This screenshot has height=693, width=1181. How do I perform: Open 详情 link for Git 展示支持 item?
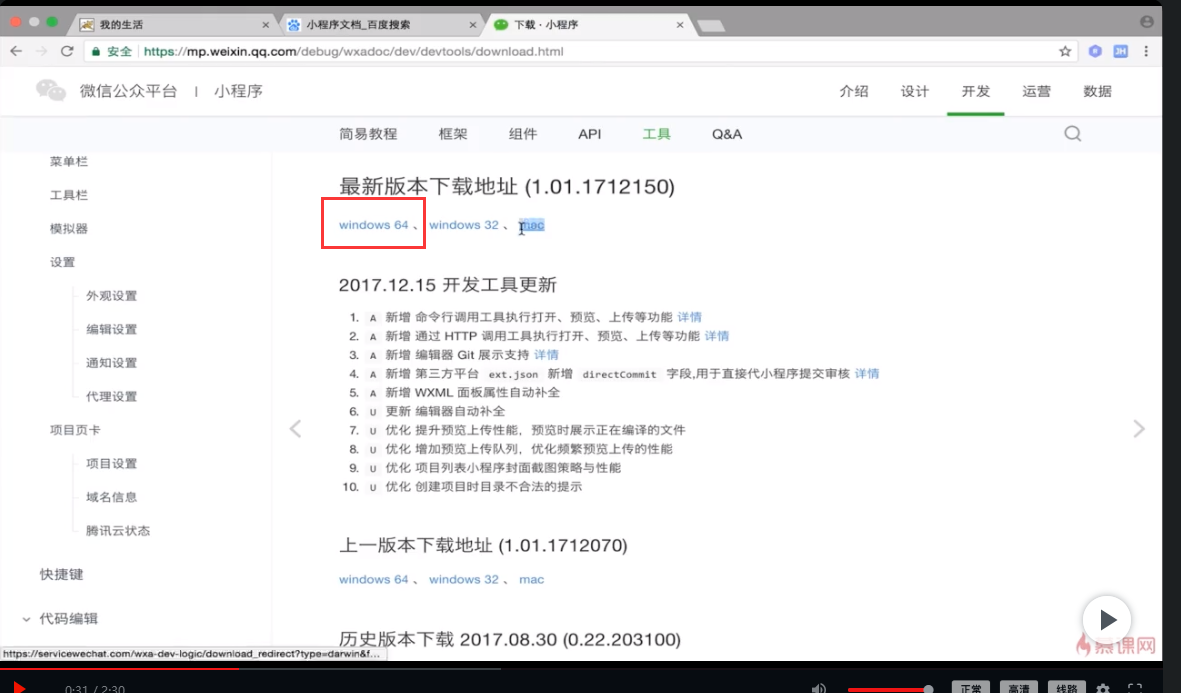(x=546, y=355)
